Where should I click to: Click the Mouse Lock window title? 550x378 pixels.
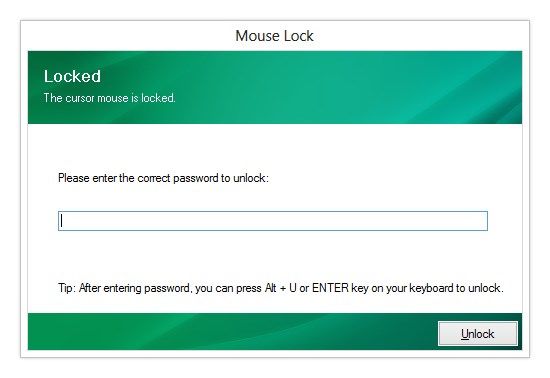click(274, 36)
